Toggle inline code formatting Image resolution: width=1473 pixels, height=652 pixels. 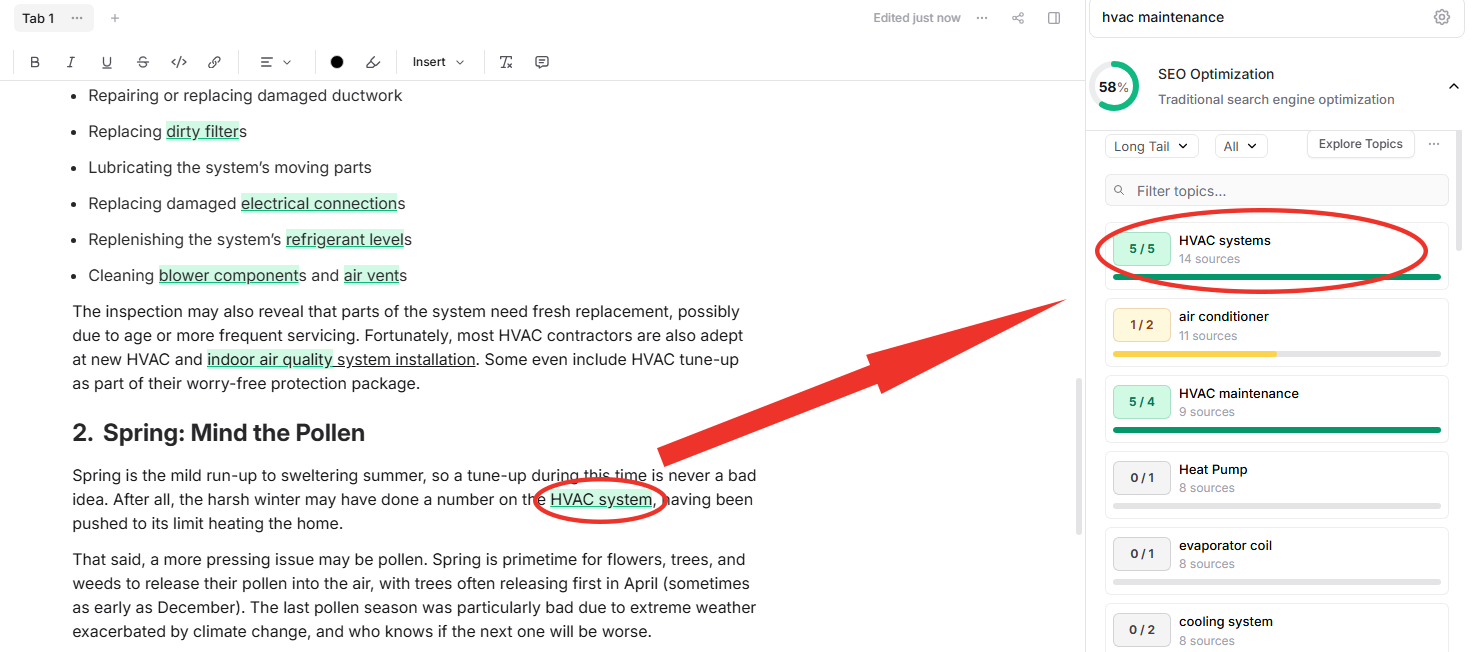pyautogui.click(x=179, y=62)
